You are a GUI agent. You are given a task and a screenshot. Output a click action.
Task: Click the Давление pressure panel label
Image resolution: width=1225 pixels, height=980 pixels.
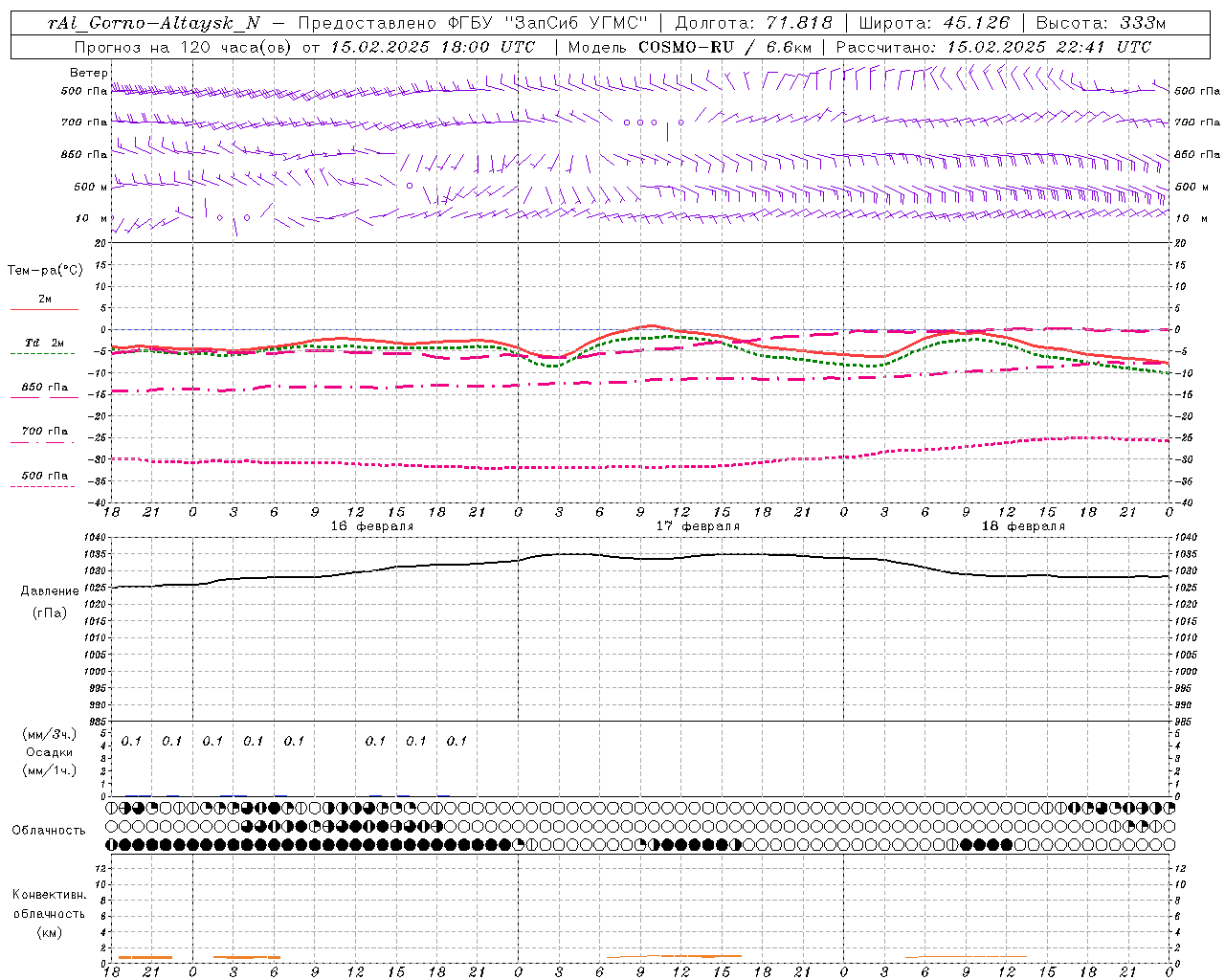(x=50, y=591)
